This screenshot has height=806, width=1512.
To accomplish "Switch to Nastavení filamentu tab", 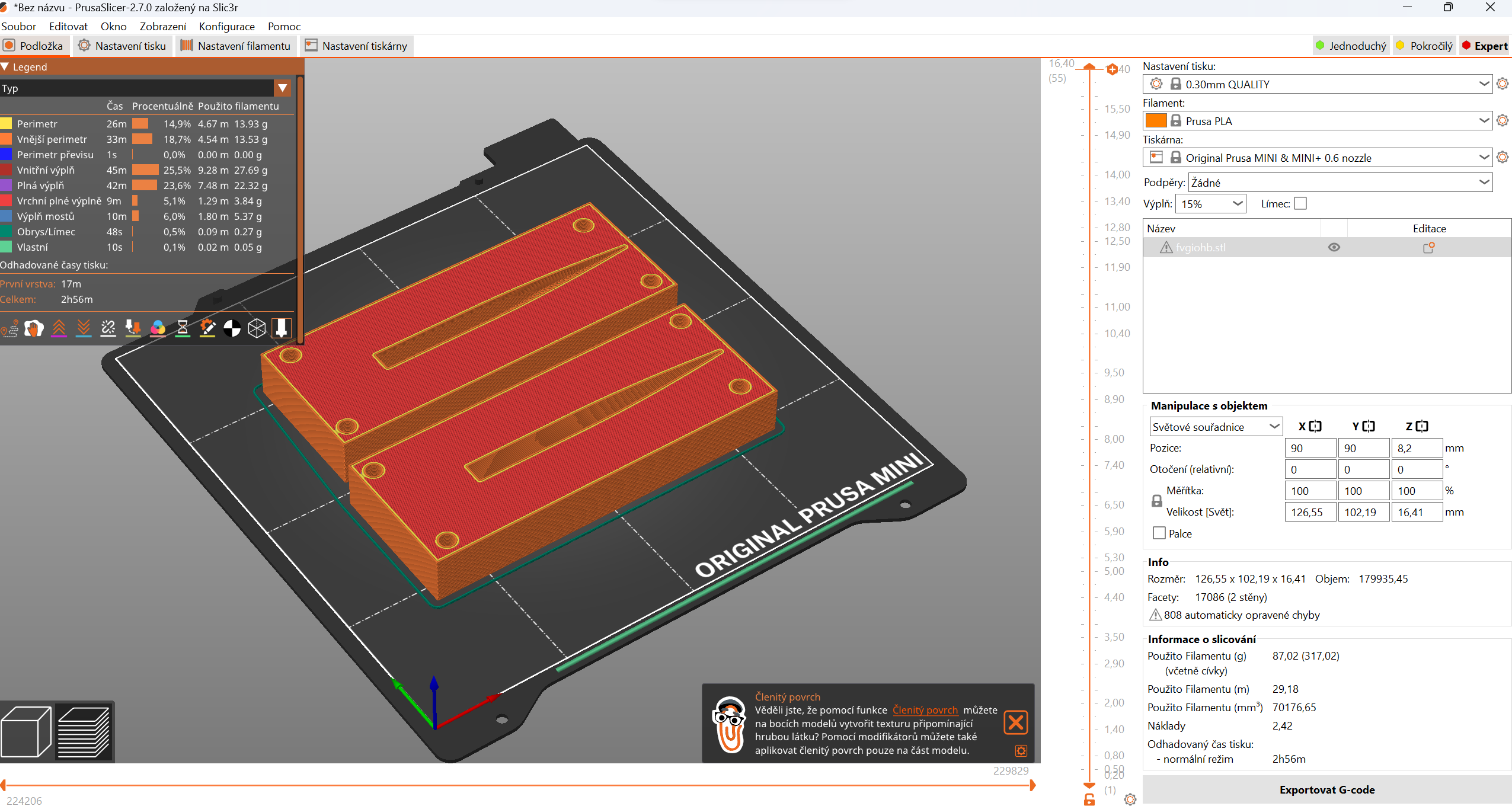I will [236, 46].
